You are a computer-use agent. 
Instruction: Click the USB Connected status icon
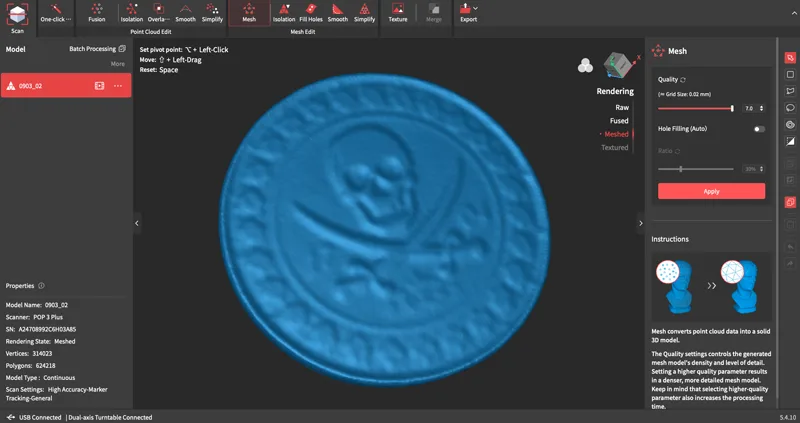(x=11, y=417)
